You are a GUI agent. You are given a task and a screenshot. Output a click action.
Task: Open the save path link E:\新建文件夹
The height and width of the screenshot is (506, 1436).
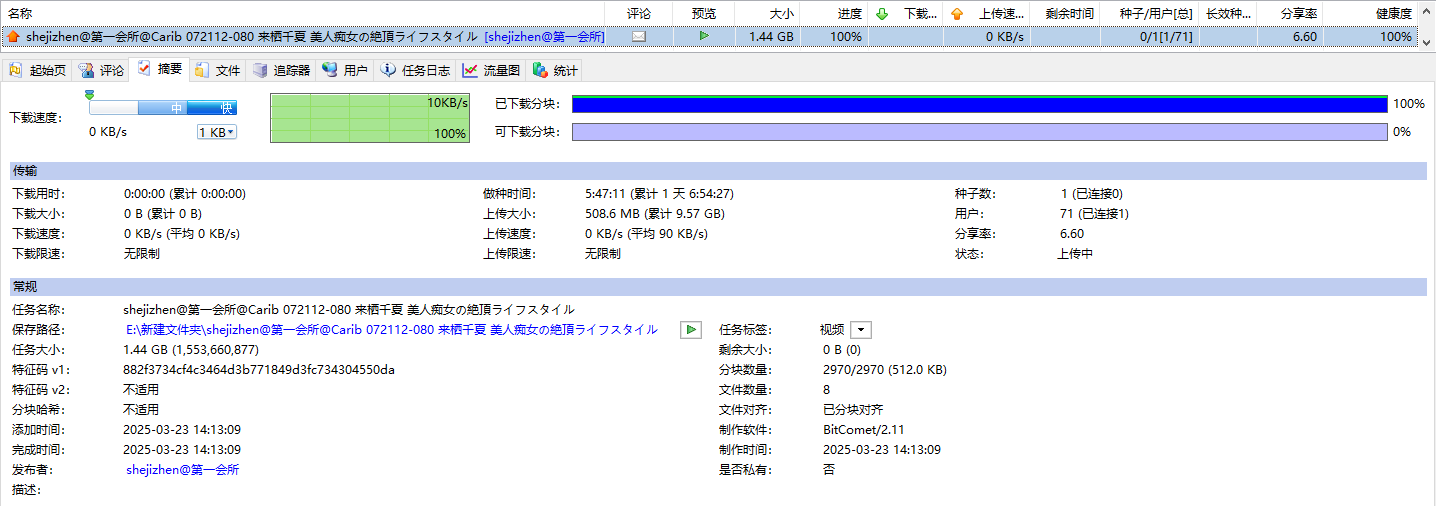392,329
